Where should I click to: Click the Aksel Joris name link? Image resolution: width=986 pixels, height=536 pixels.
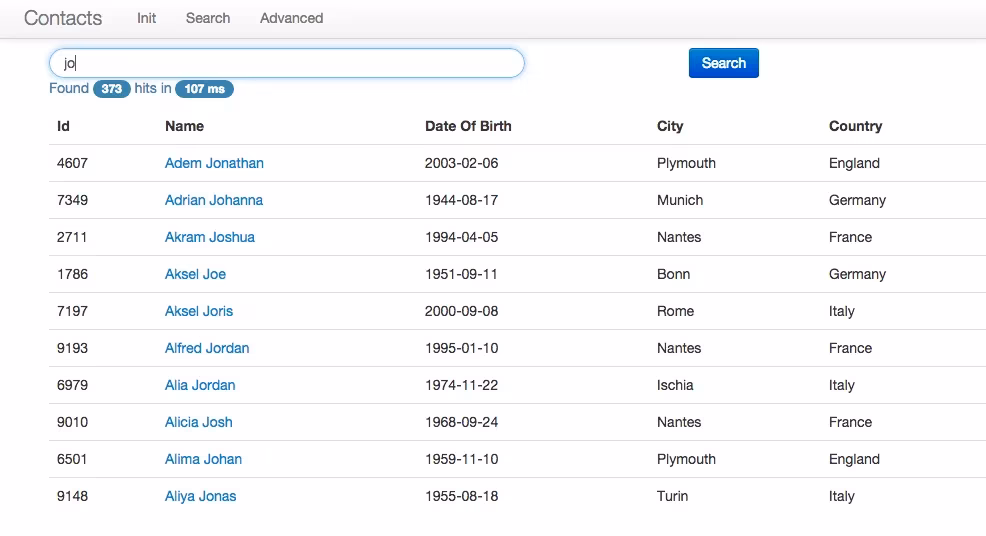(x=199, y=311)
